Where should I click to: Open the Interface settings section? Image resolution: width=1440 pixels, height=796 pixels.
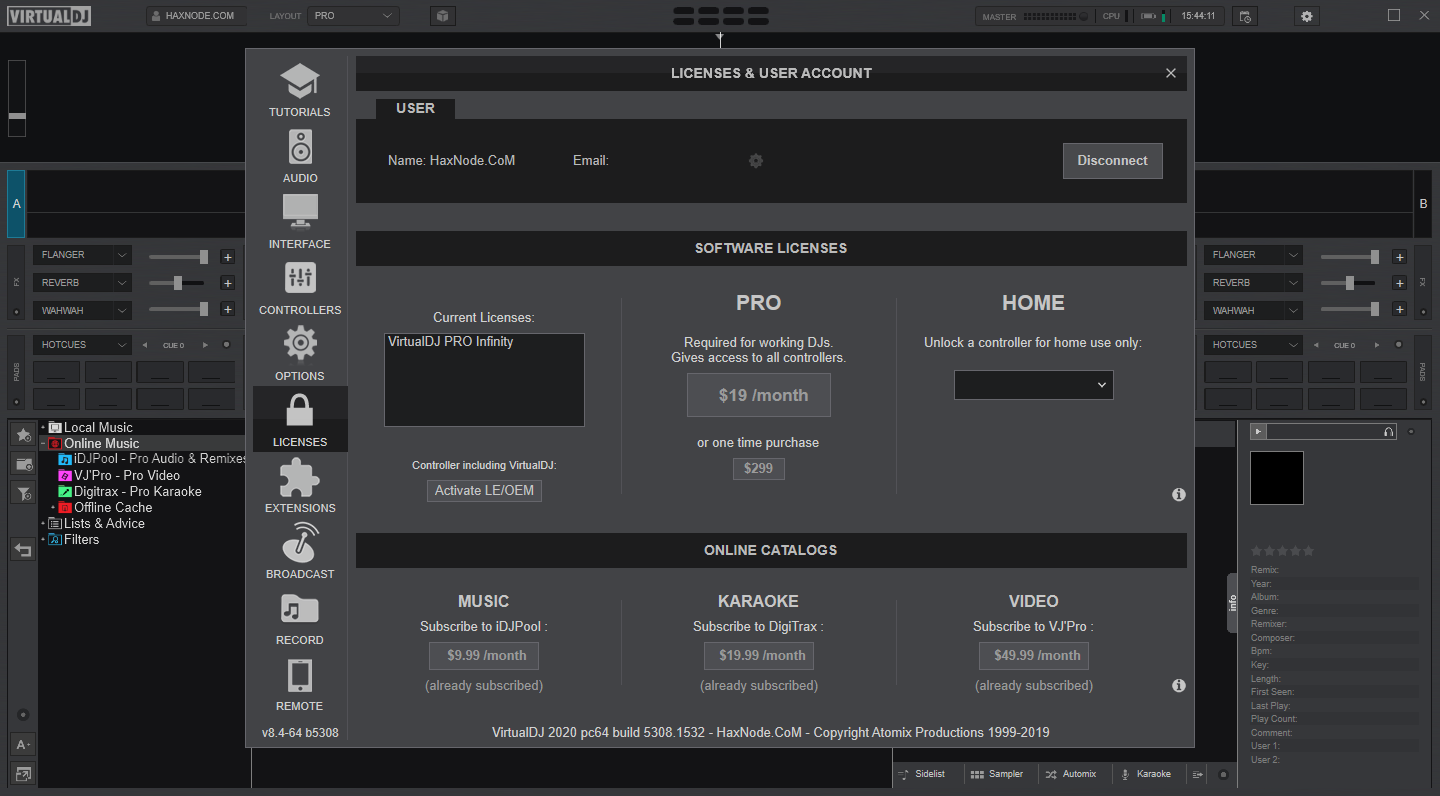pyautogui.click(x=299, y=222)
